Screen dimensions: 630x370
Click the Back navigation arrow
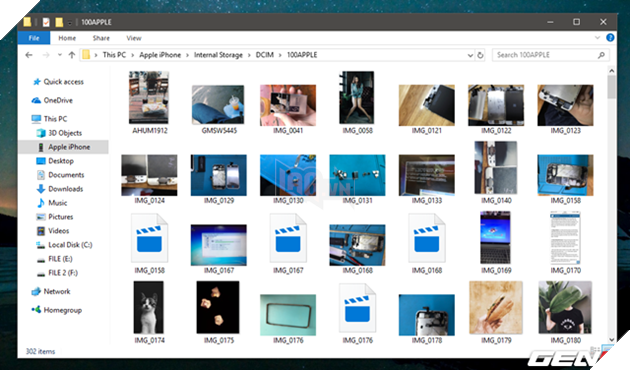click(x=29, y=55)
